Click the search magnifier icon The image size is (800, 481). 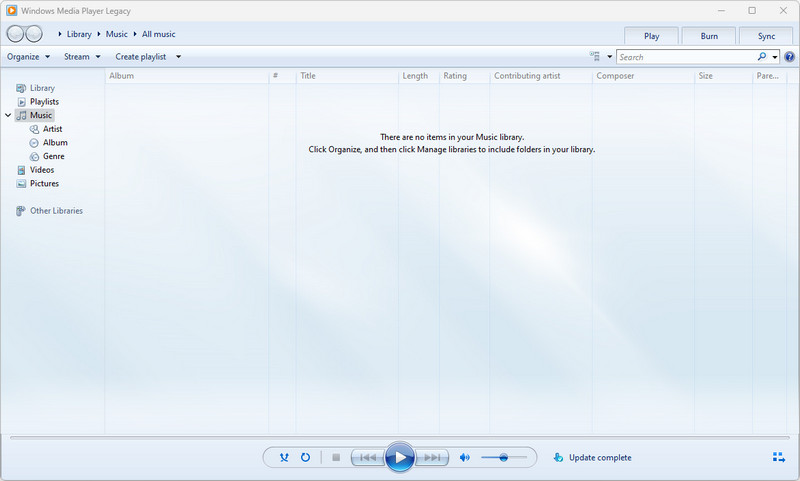point(762,57)
